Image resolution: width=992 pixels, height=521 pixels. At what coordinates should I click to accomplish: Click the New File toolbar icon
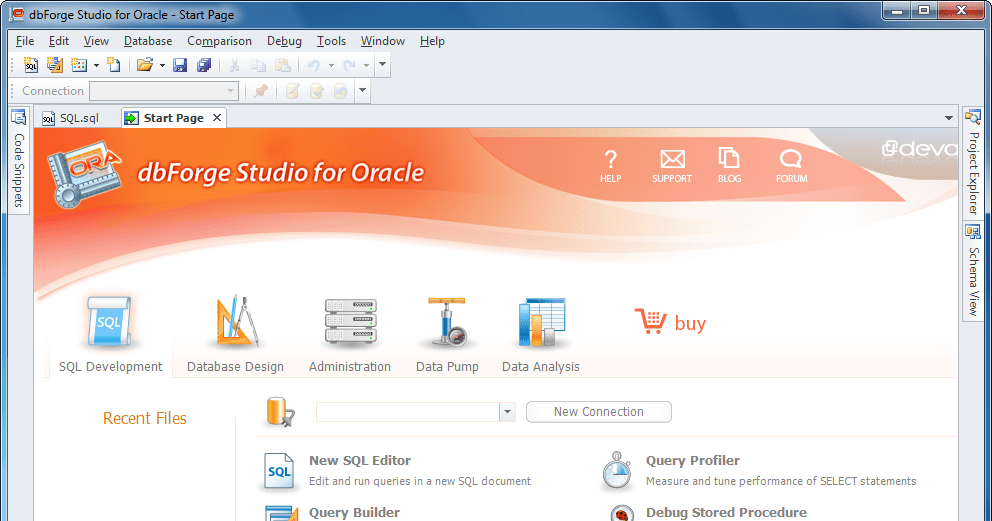[114, 64]
